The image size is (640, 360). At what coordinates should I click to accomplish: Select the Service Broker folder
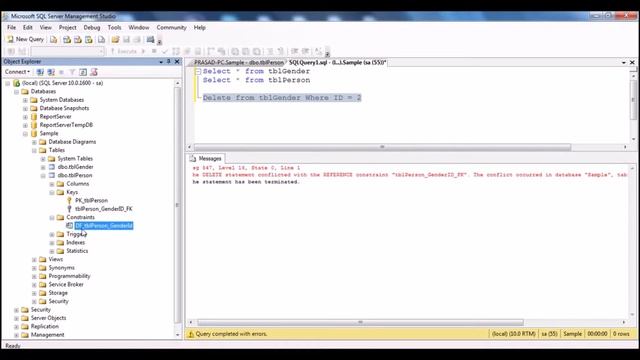[66, 284]
